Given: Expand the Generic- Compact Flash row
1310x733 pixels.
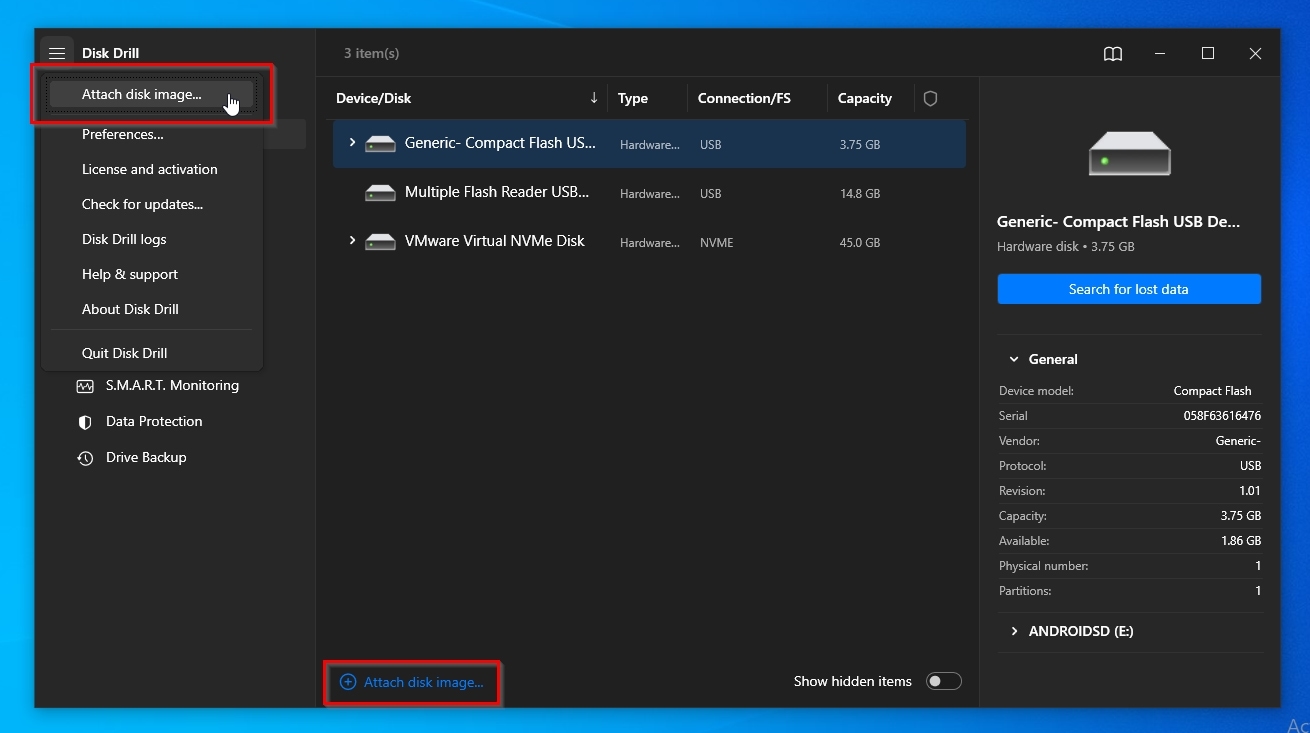Looking at the screenshot, I should click(352, 143).
